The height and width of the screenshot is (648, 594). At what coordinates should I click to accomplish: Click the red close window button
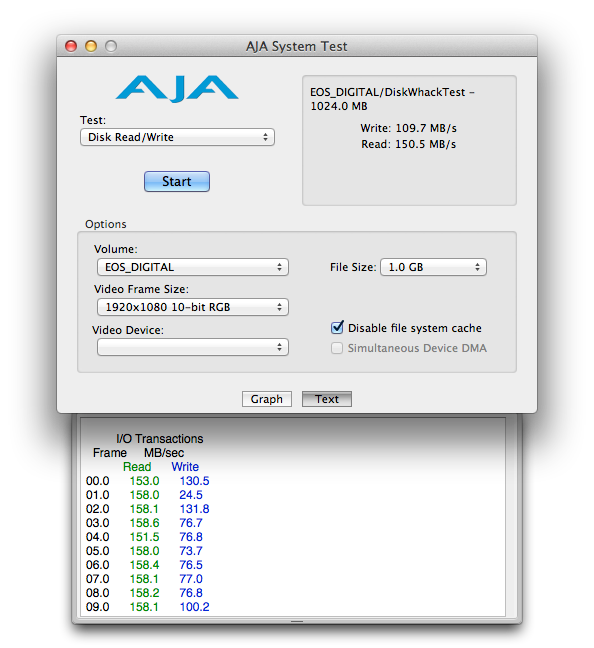(71, 46)
